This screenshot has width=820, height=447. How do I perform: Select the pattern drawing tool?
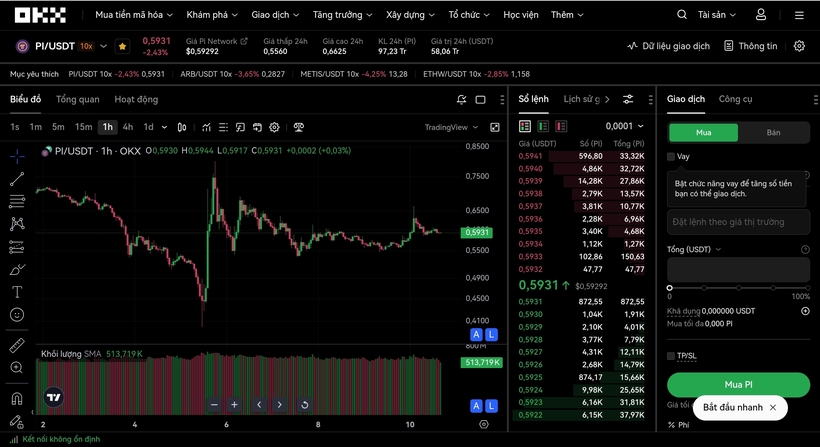point(17,224)
